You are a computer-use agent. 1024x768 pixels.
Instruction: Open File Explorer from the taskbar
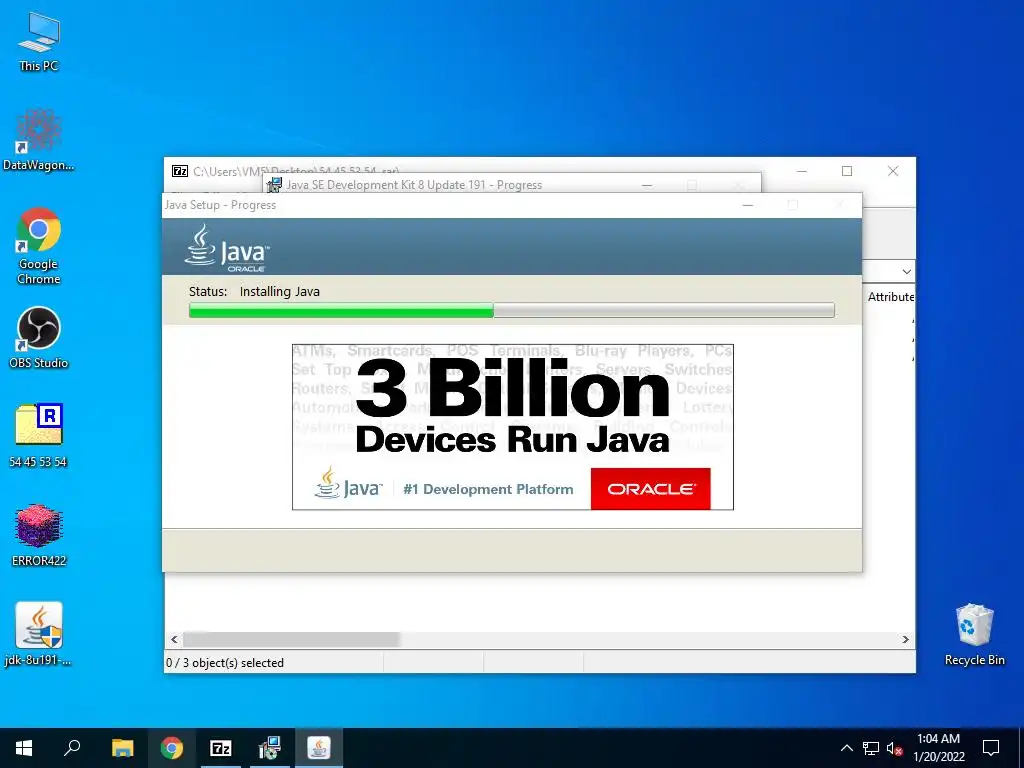point(122,748)
